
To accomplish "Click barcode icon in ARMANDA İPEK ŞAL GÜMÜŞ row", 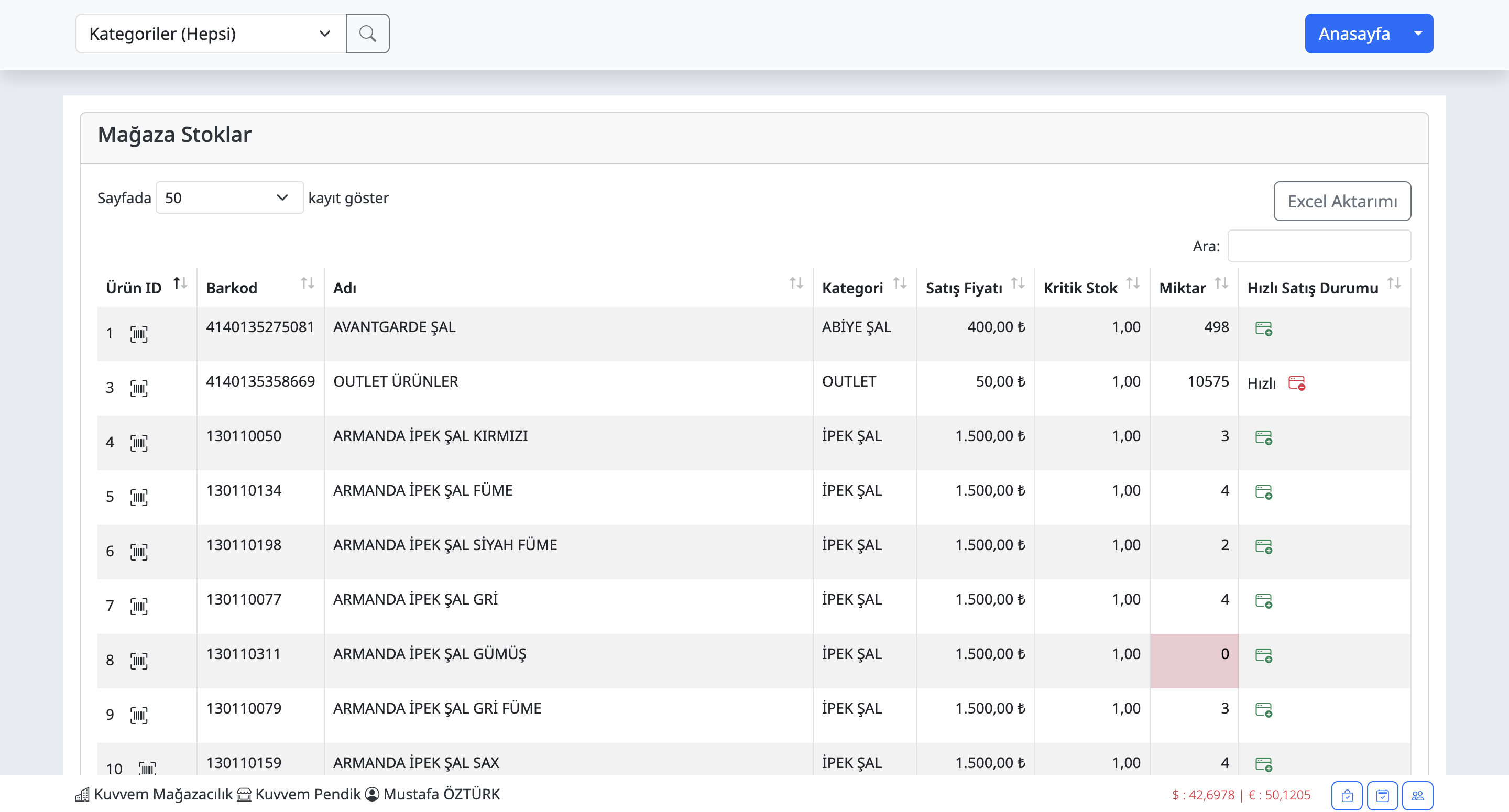I will tap(139, 660).
